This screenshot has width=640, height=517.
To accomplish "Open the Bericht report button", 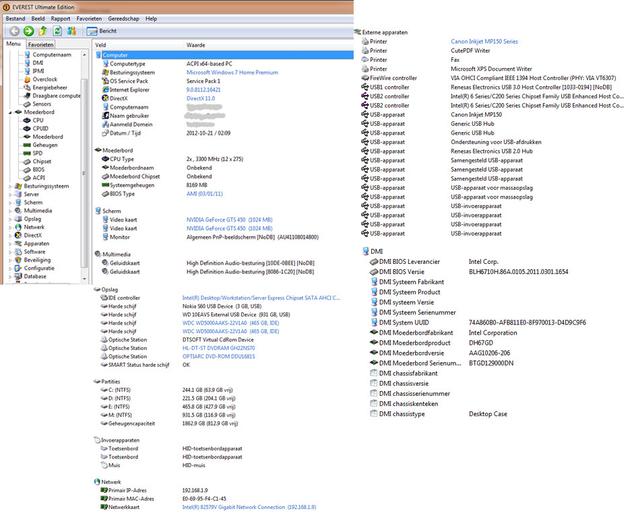I will click(x=103, y=32).
